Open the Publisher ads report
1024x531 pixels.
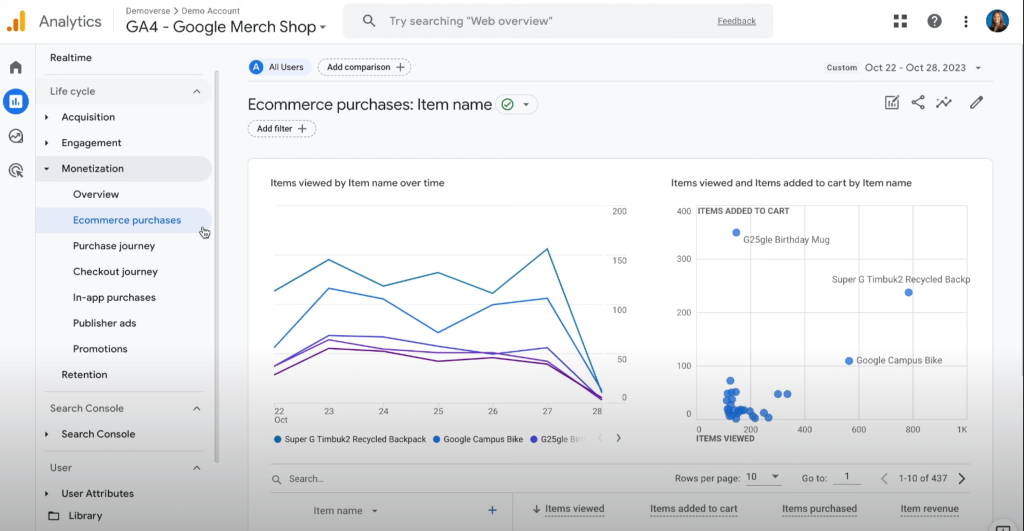tap(104, 323)
